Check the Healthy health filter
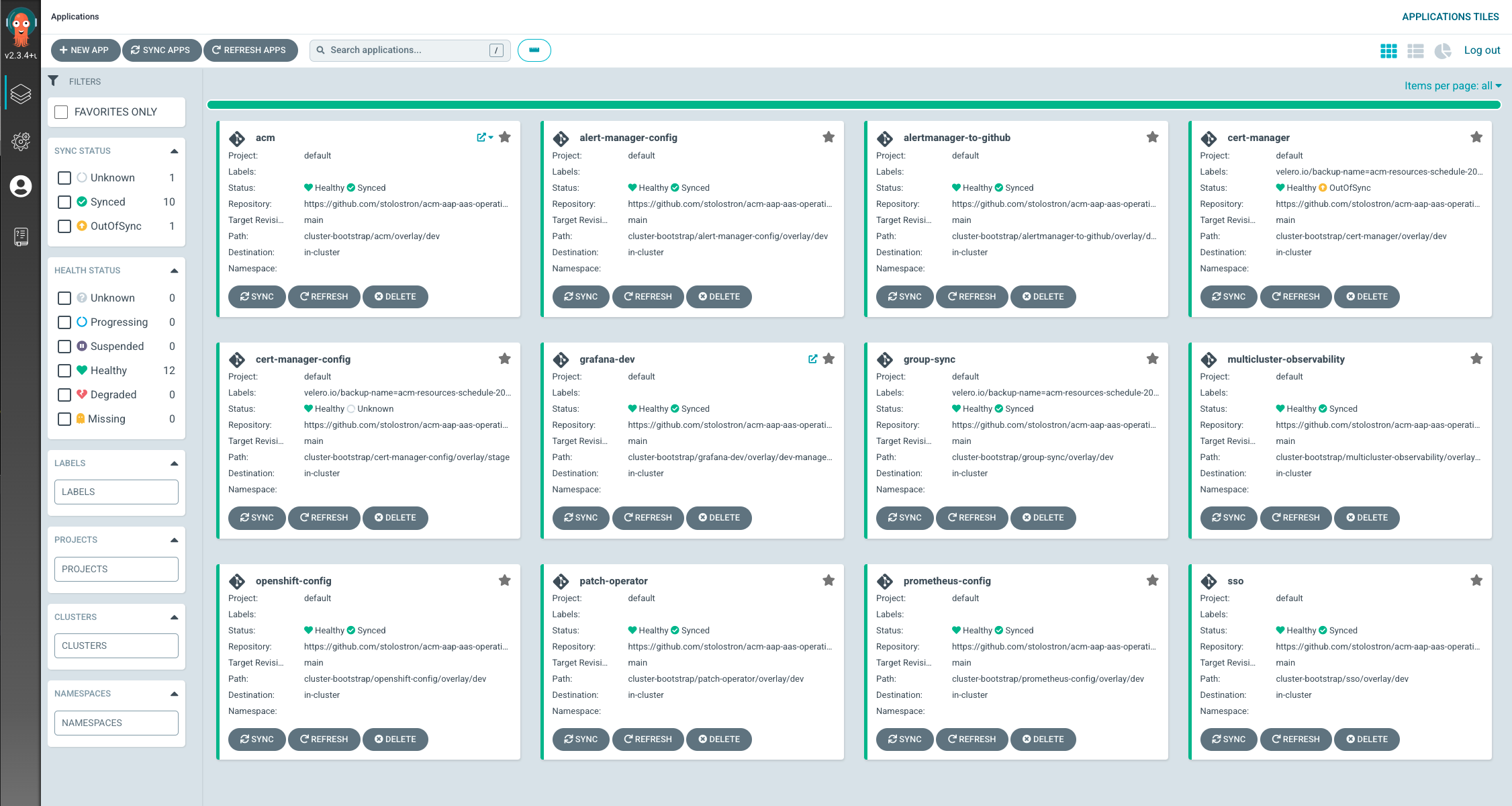Viewport: 1512px width, 806px height. (64, 371)
